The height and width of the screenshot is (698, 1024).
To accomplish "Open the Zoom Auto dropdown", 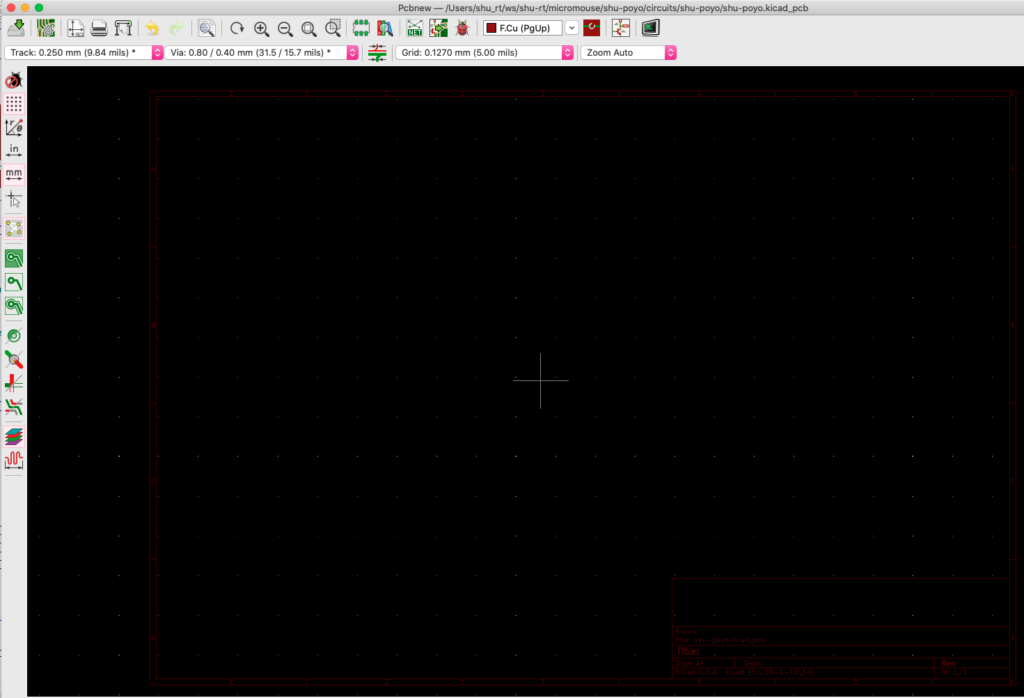I will [x=628, y=53].
